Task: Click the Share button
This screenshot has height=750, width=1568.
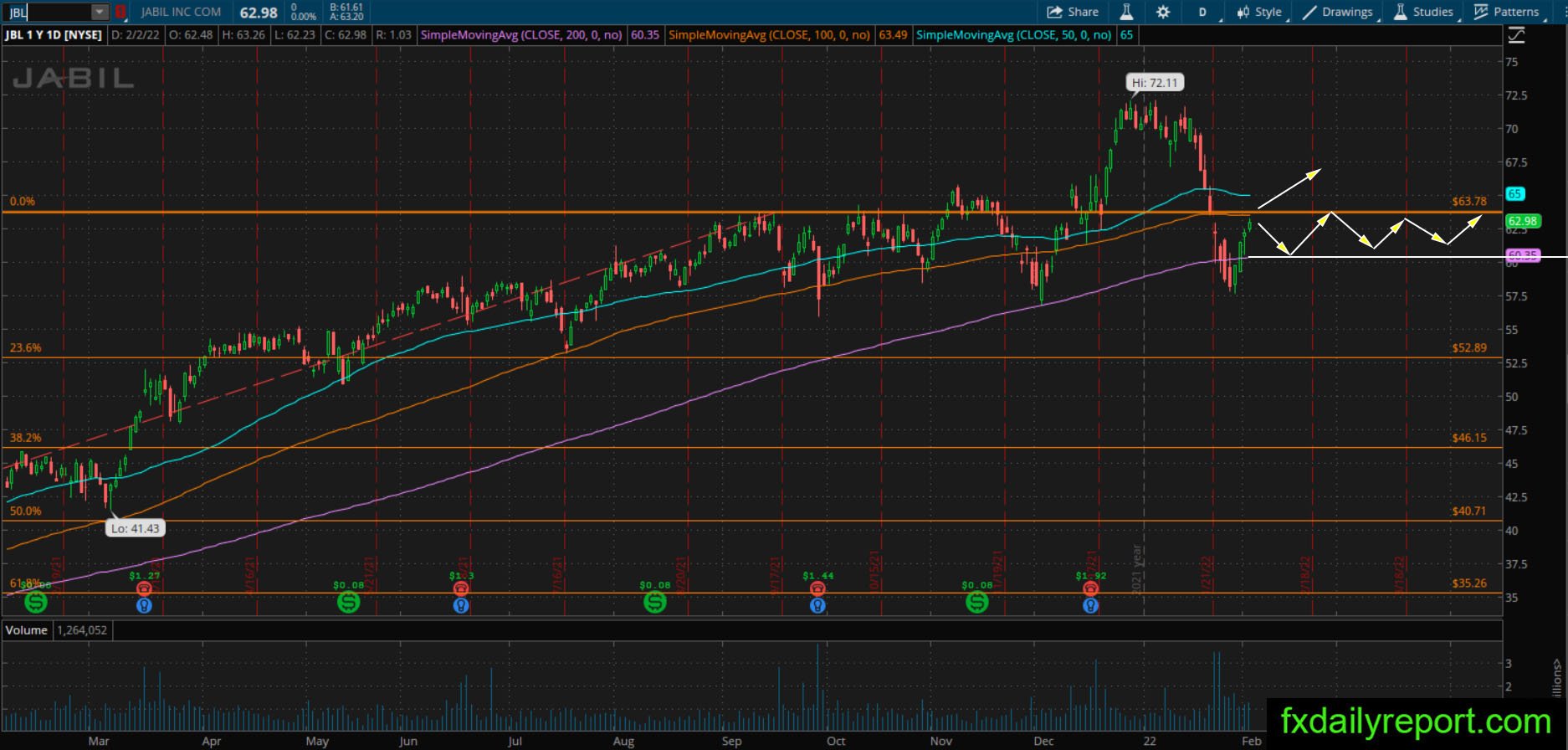Action: pyautogui.click(x=1074, y=12)
